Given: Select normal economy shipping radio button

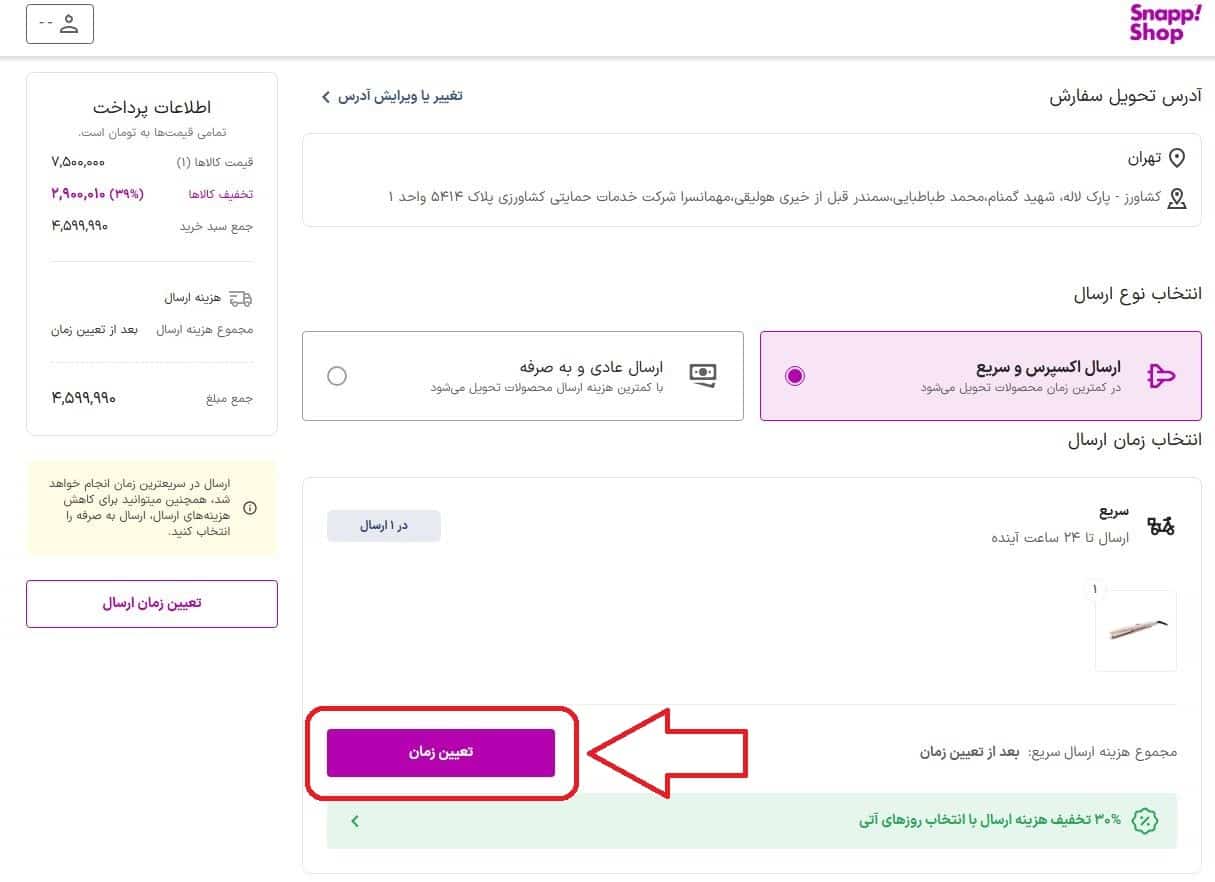Looking at the screenshot, I should pos(337,376).
